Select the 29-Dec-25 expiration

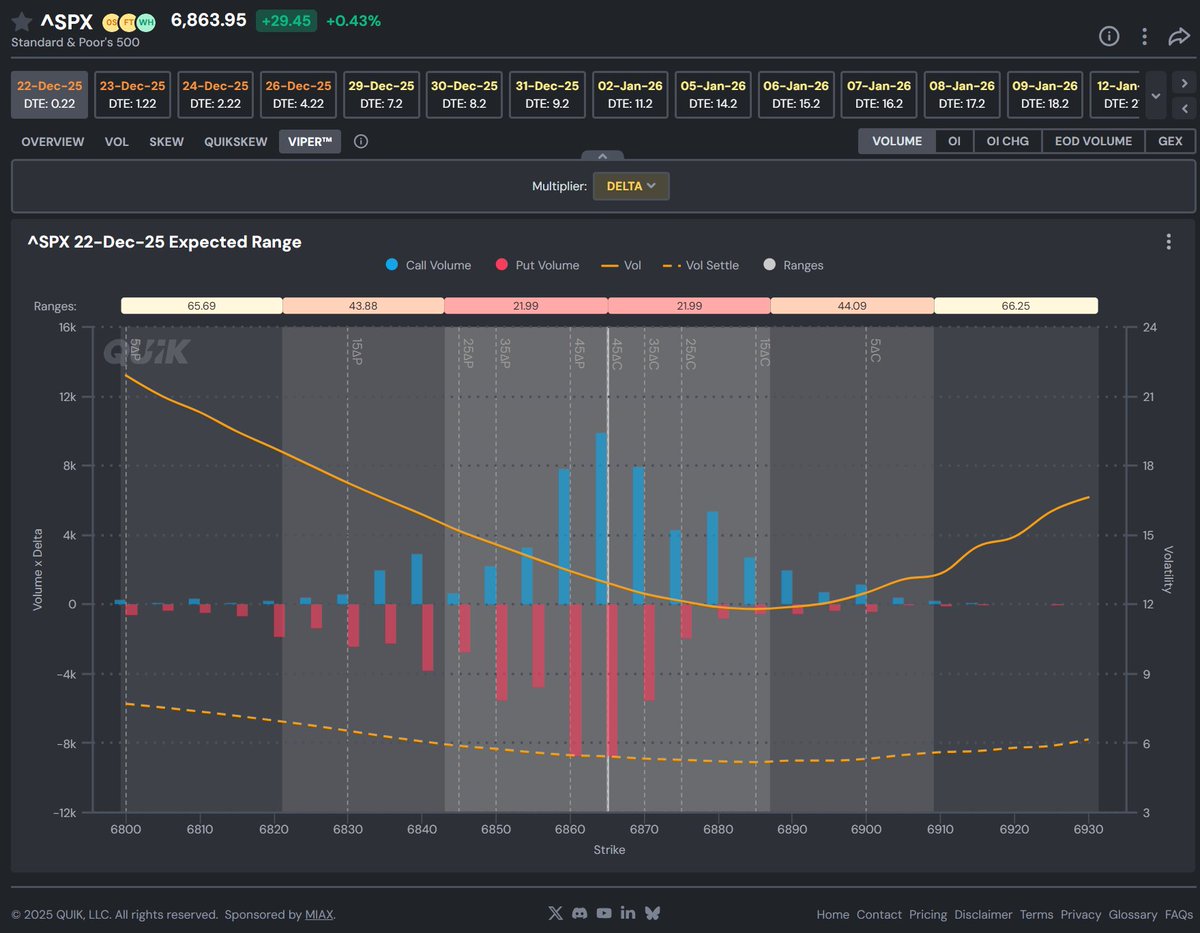pos(381,95)
